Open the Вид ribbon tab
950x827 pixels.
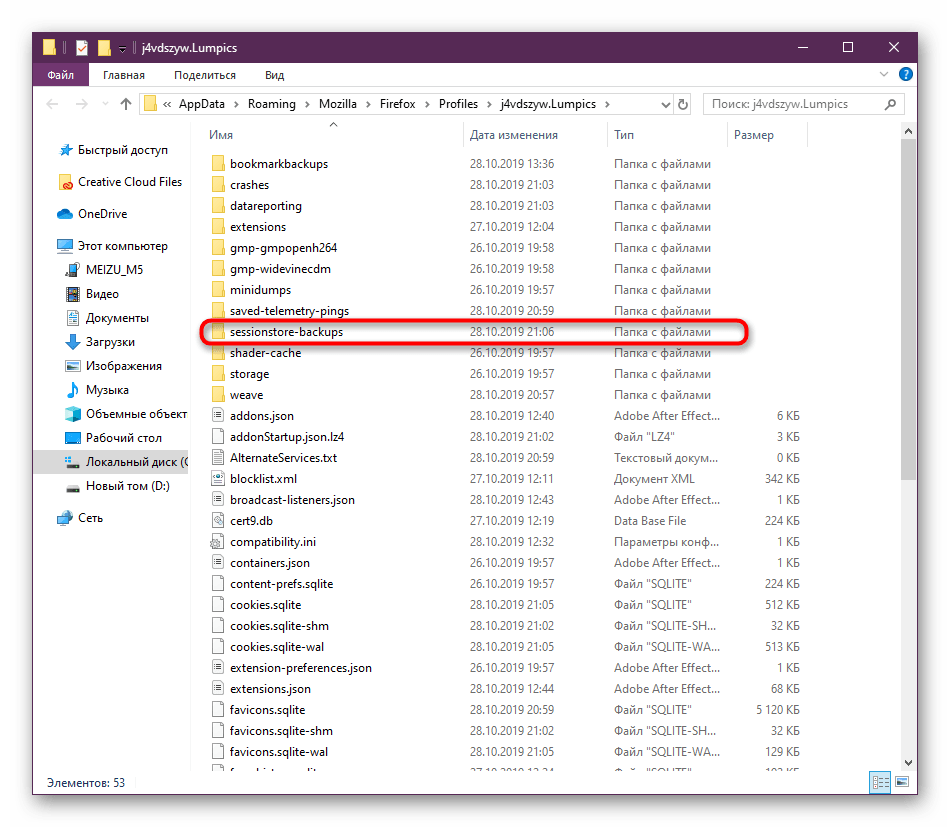click(x=274, y=75)
